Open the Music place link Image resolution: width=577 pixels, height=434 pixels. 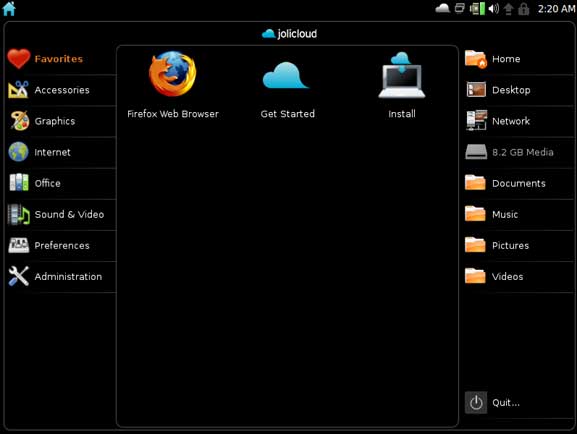[505, 215]
